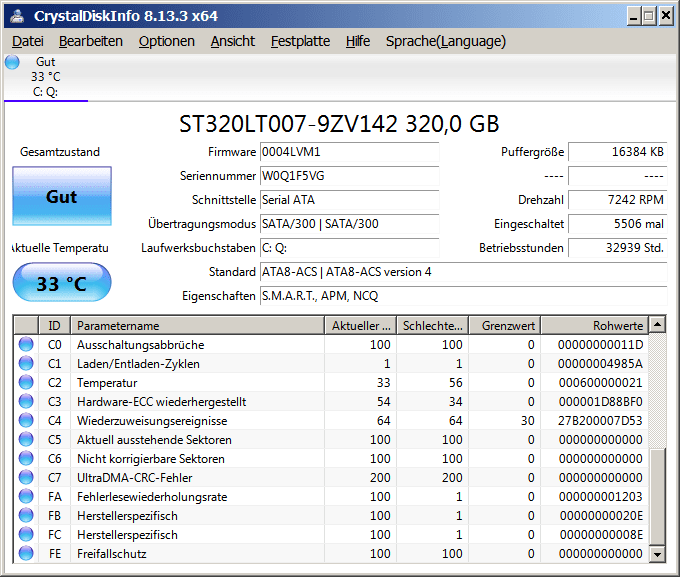
Task: Click status orb for row C1 Laden/Entladen-Zyklen
Action: (26, 364)
